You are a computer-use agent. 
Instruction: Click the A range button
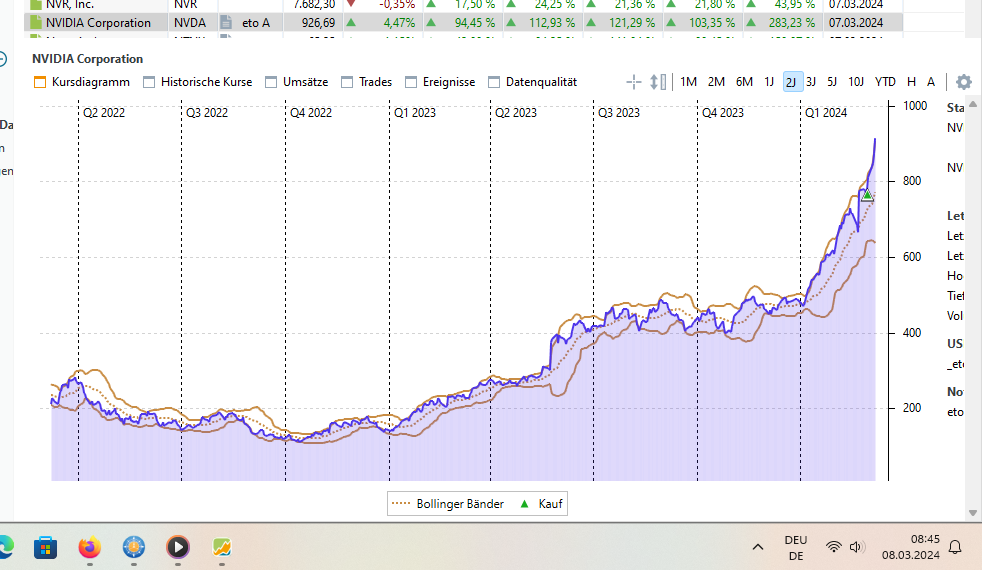click(931, 82)
